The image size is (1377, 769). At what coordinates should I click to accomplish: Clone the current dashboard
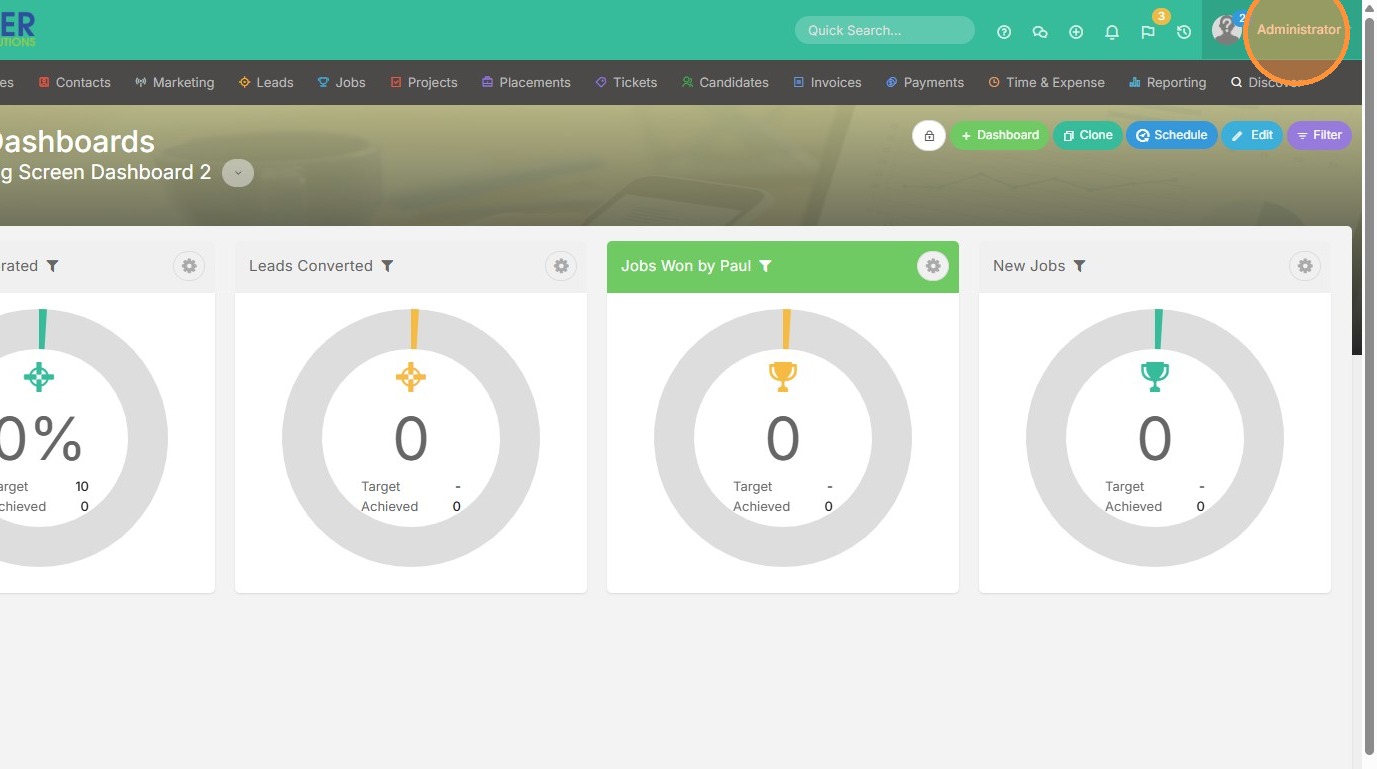[1087, 136]
